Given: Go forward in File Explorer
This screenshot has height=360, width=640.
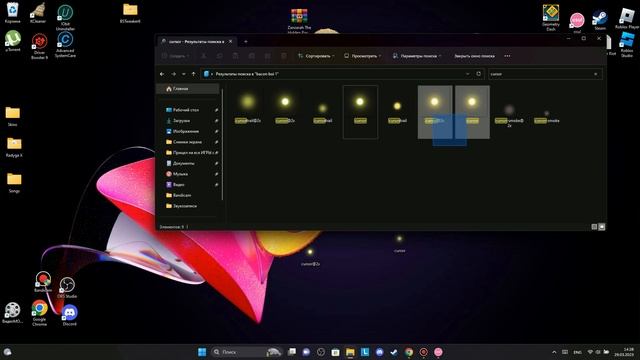Looking at the screenshot, I should [x=173, y=74].
